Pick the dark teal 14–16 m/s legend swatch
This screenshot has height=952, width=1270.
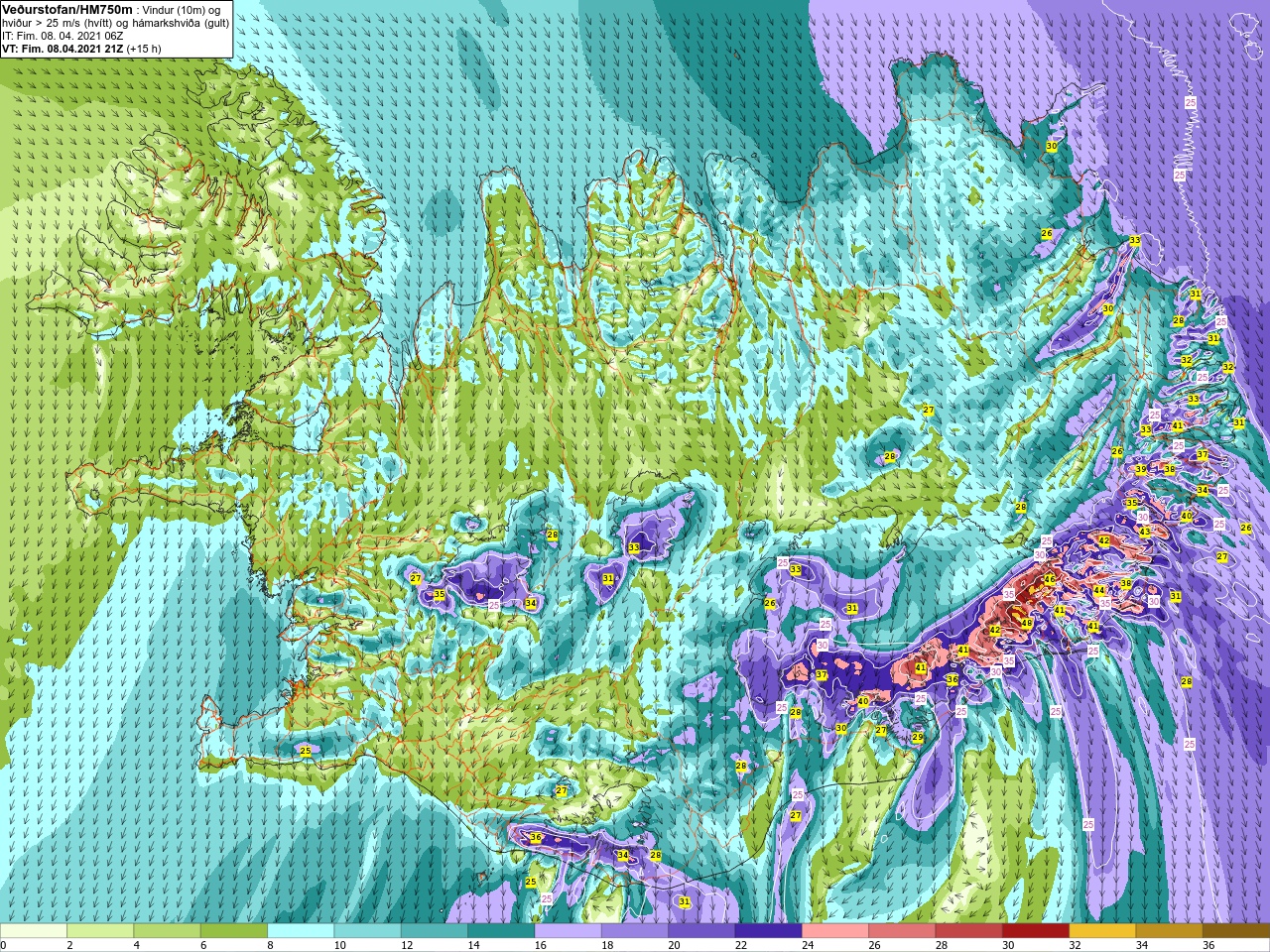pos(501,931)
